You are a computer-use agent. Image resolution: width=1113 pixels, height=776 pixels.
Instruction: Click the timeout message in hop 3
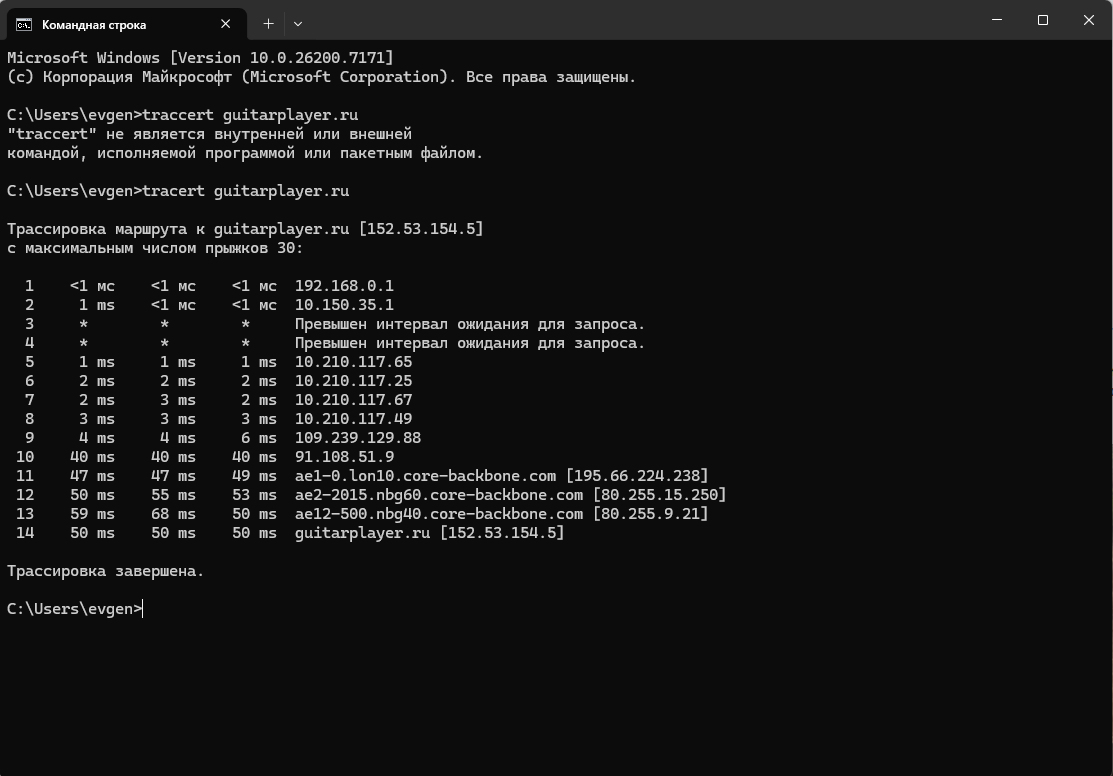[x=470, y=324]
